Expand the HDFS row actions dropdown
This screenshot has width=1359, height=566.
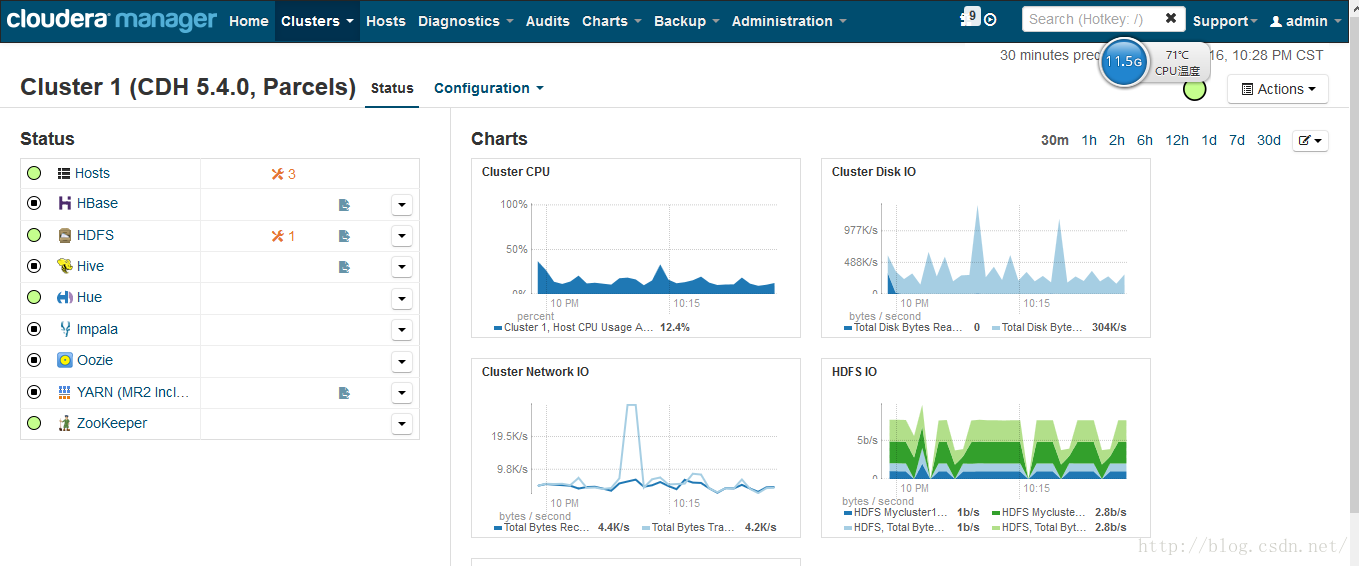coord(401,236)
